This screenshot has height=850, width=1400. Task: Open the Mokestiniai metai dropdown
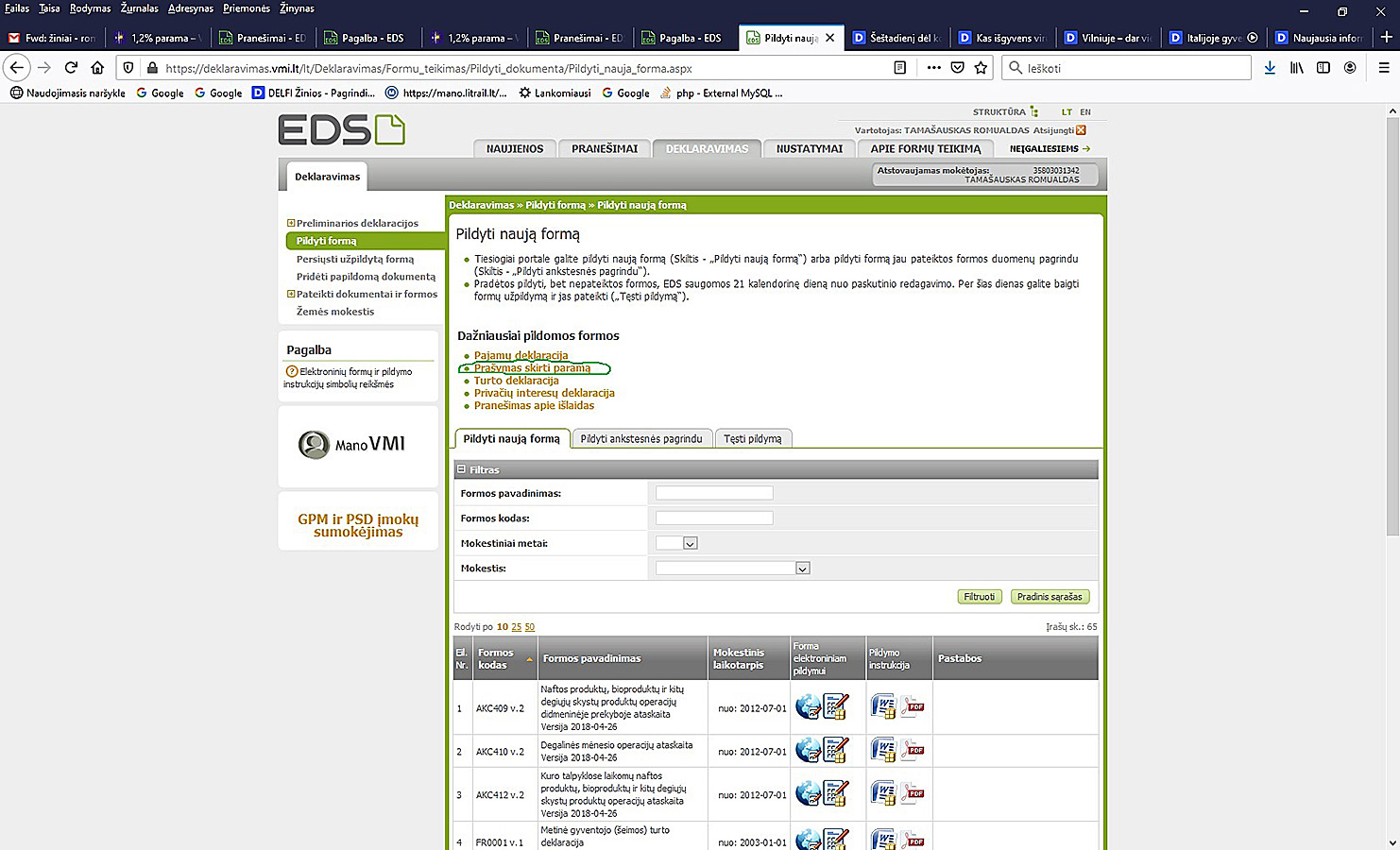click(x=690, y=544)
